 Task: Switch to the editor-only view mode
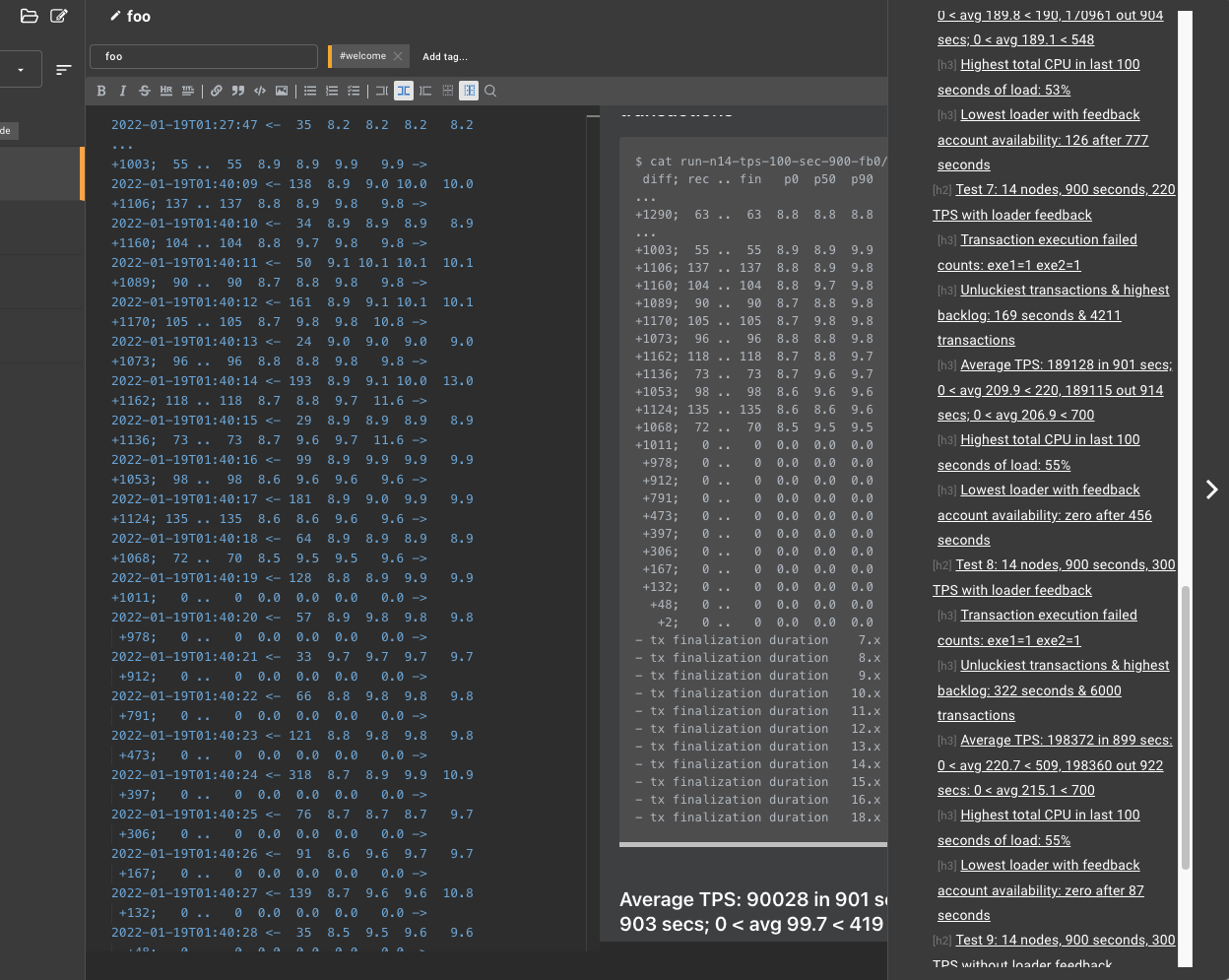382,91
